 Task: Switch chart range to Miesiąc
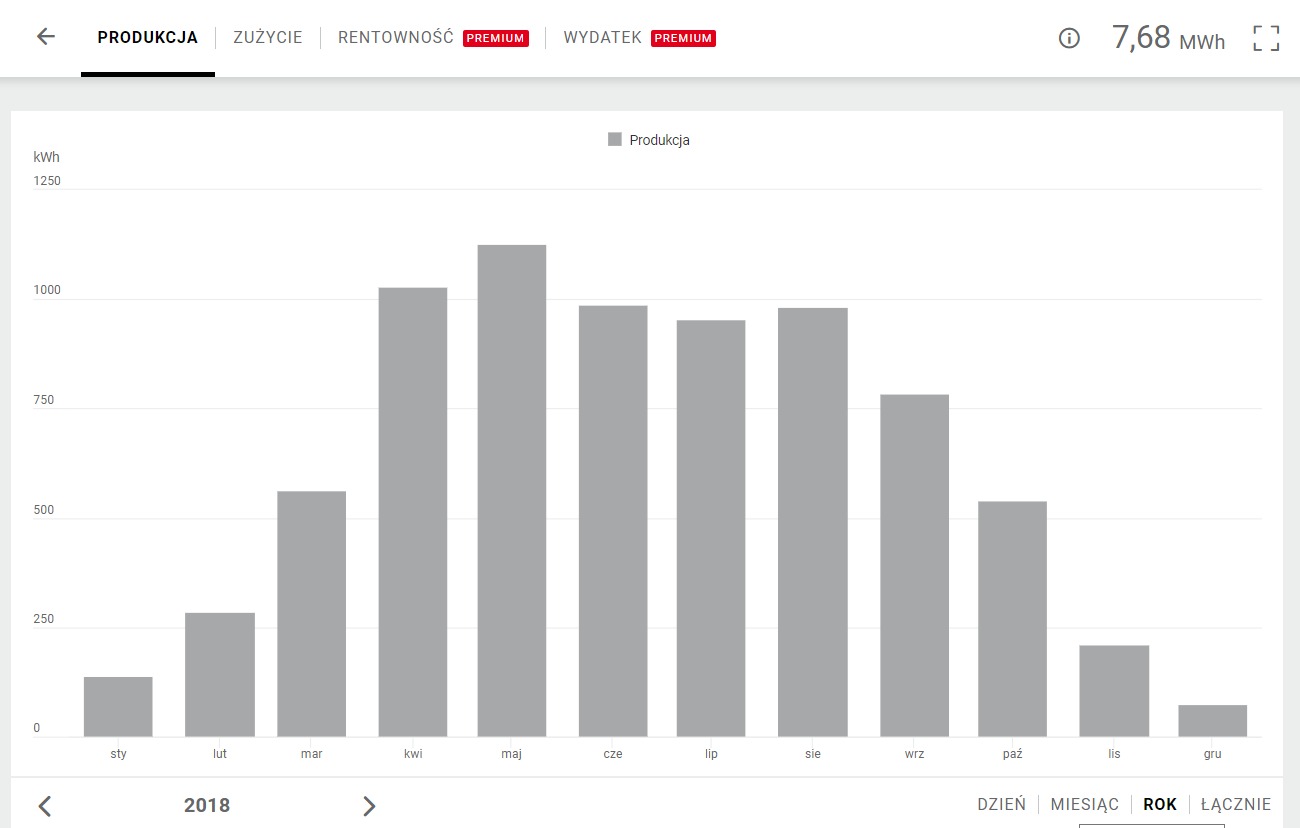coord(1084,804)
